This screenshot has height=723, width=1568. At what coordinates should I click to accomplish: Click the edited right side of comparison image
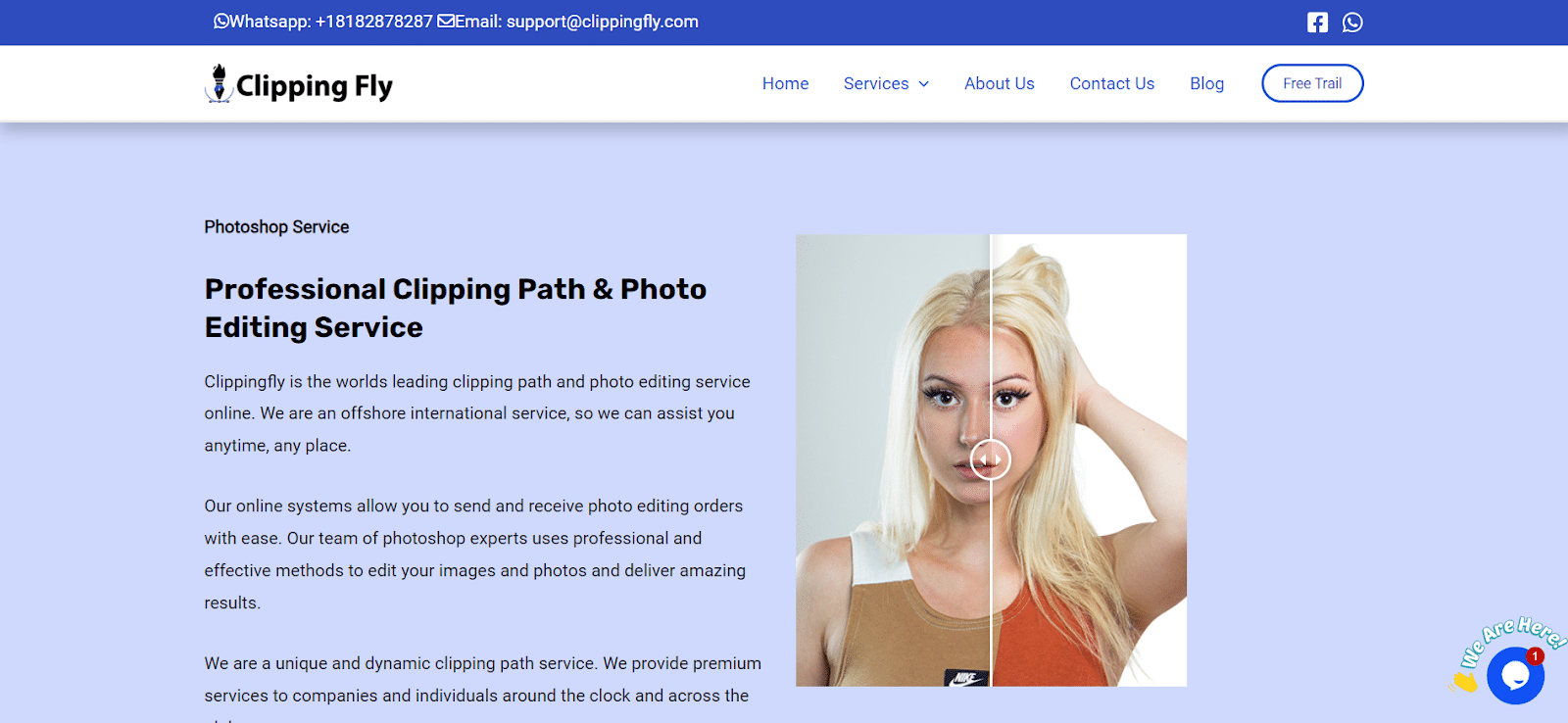click(x=1089, y=459)
